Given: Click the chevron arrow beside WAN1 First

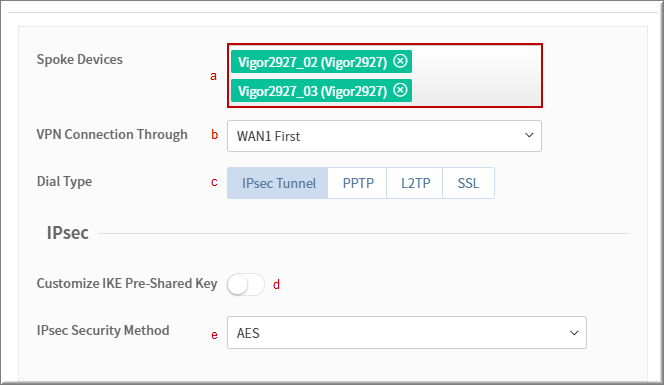Looking at the screenshot, I should (529, 135).
